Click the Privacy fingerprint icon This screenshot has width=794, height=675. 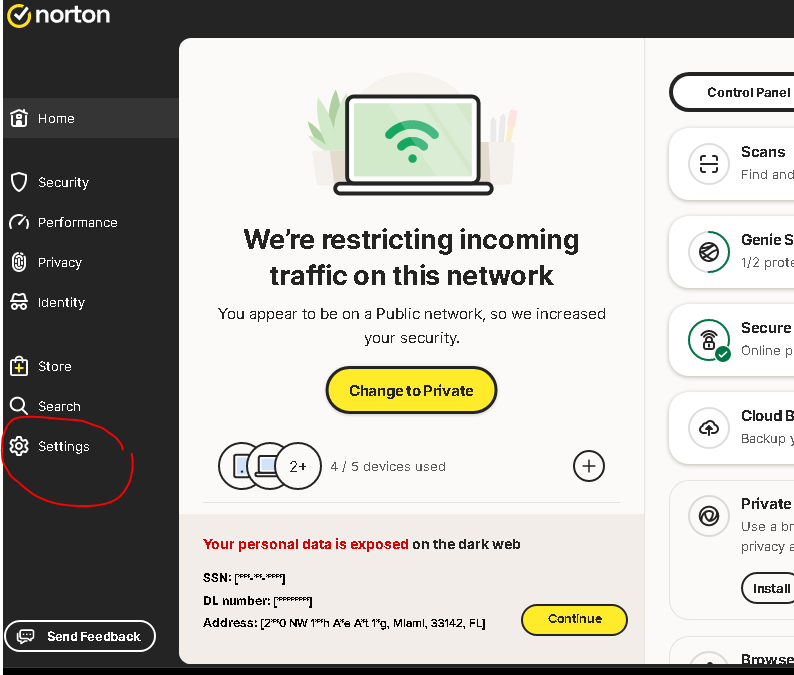point(19,262)
